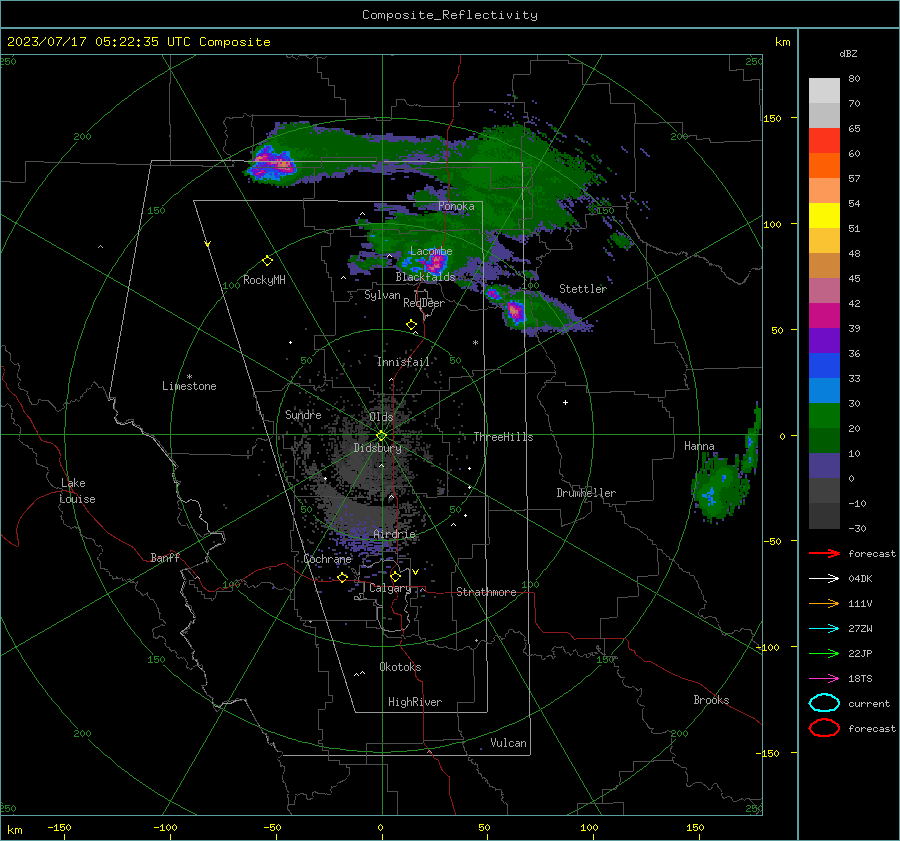Click the yellow radar site marker at map center
Image resolution: width=900 pixels, height=841 pixels.
[x=382, y=436]
